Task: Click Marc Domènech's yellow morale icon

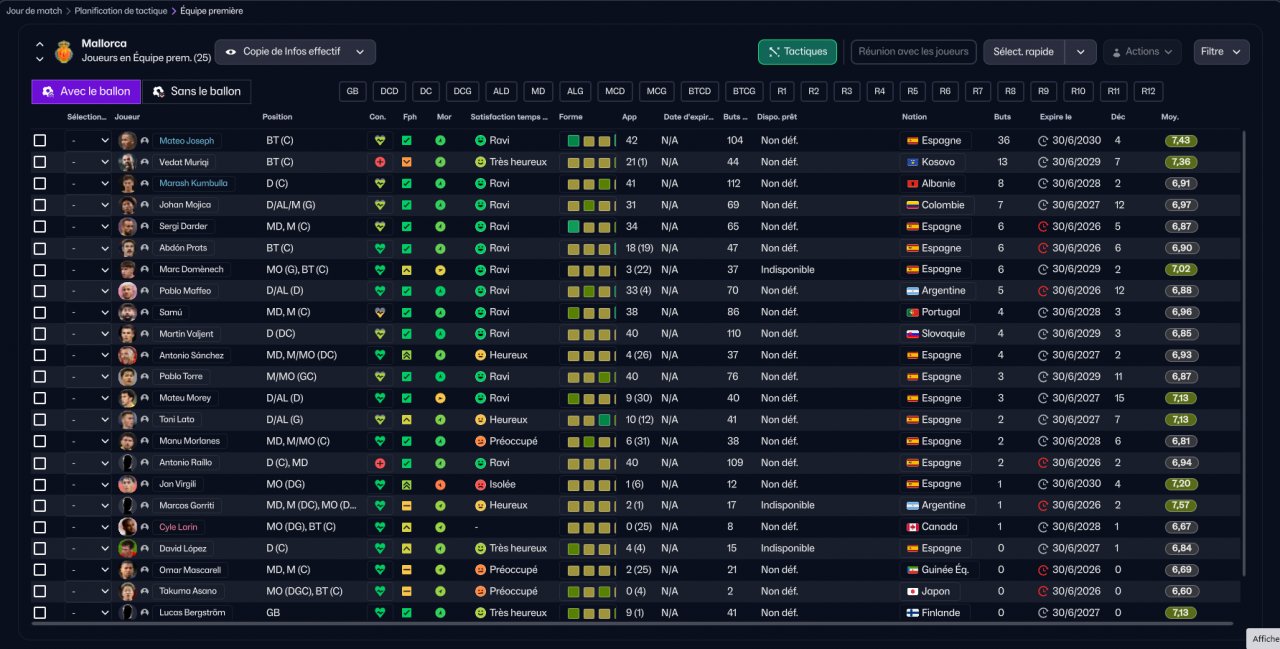Action: point(441,270)
